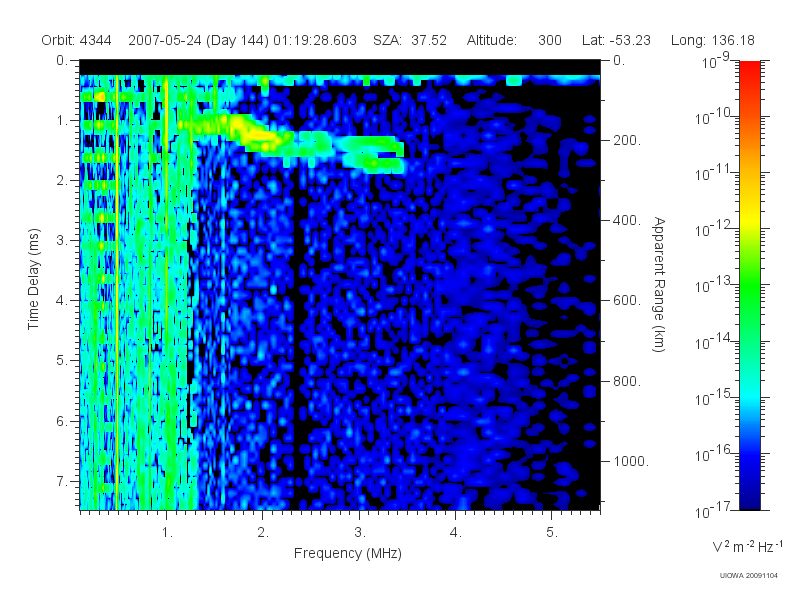800x600 pixels.
Task: Click the altitude value "300"
Action: point(549,40)
